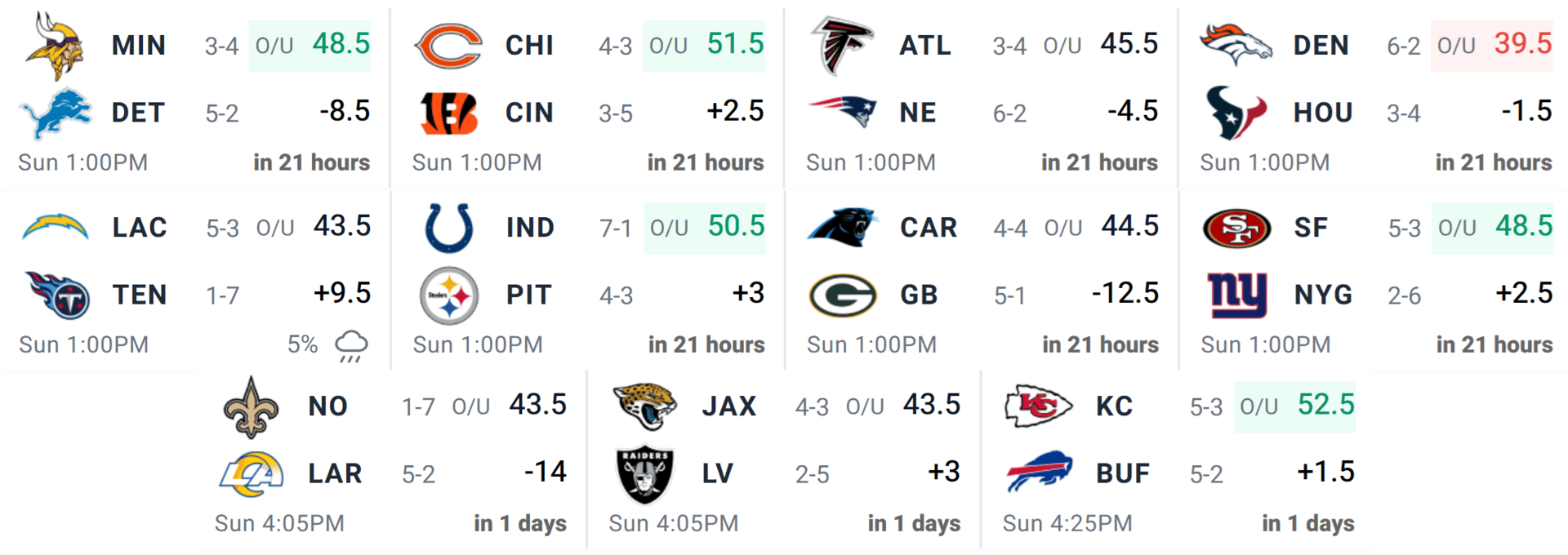Select the Las Vegas Raiders logo
Image resolution: width=1568 pixels, height=555 pixels.
645,474
